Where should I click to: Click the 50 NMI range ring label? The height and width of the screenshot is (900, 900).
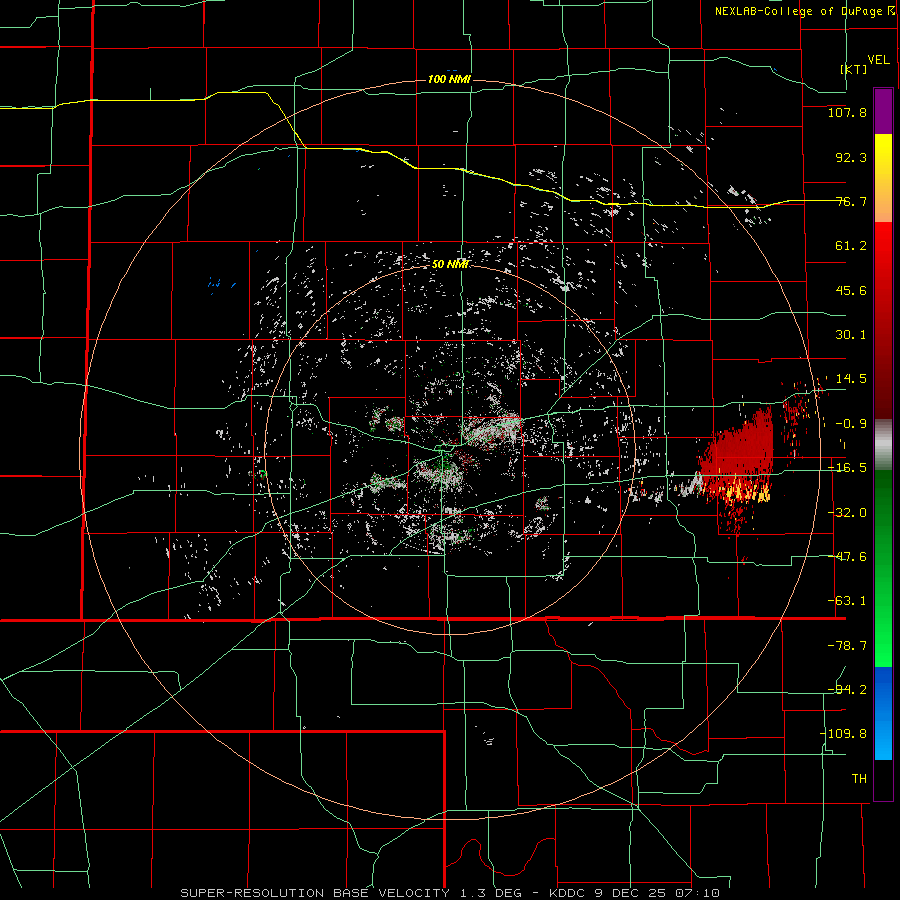point(451,265)
